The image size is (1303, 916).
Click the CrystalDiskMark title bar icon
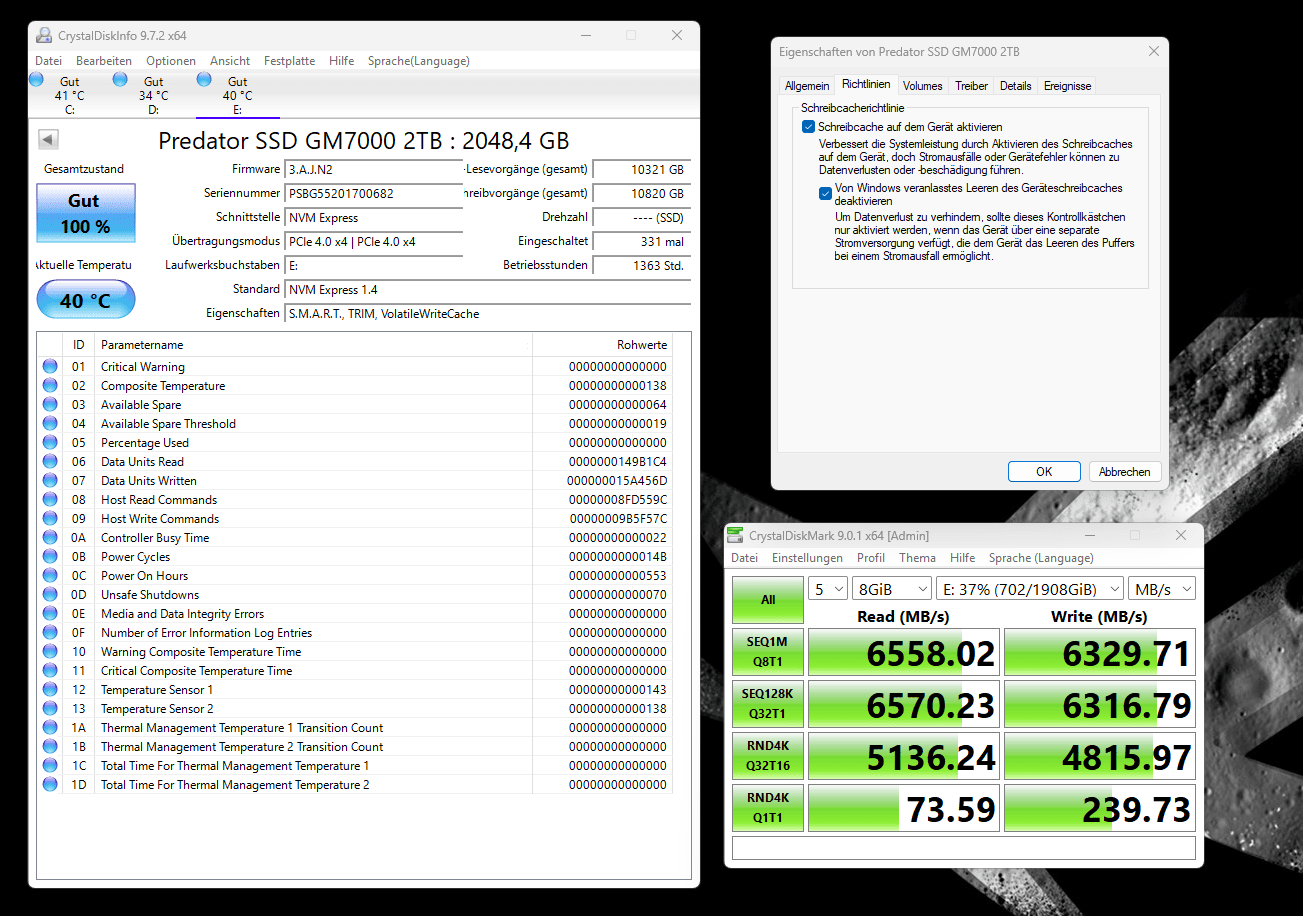coord(736,536)
